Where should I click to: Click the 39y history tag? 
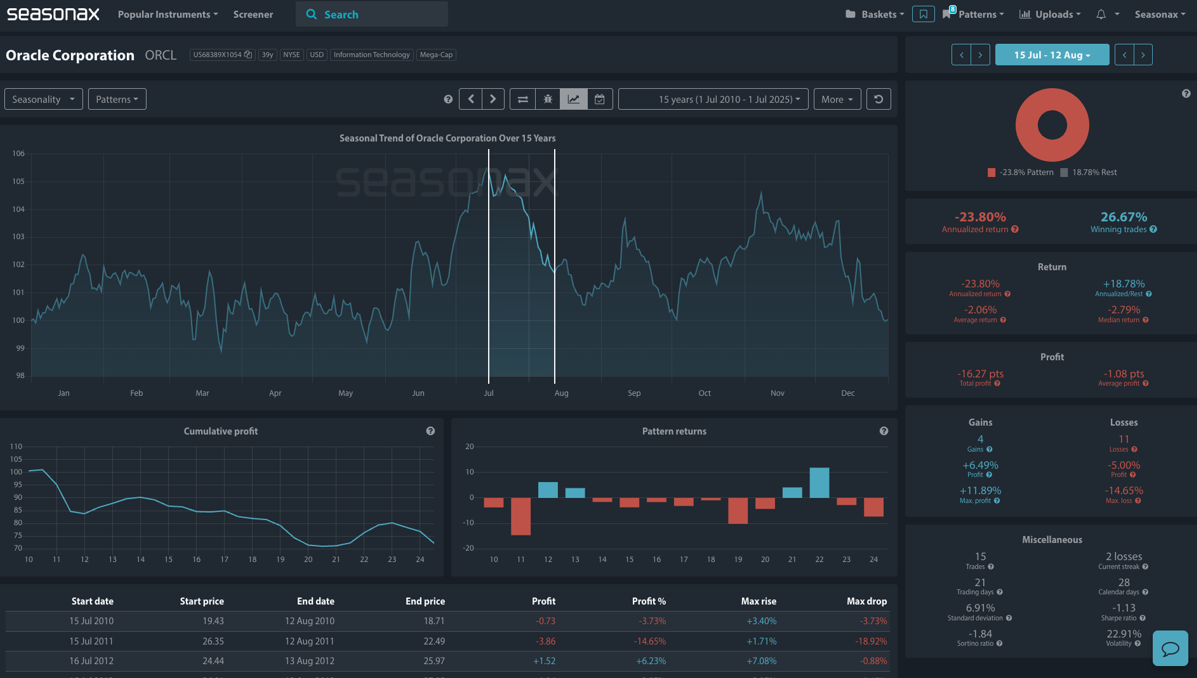pyautogui.click(x=267, y=55)
